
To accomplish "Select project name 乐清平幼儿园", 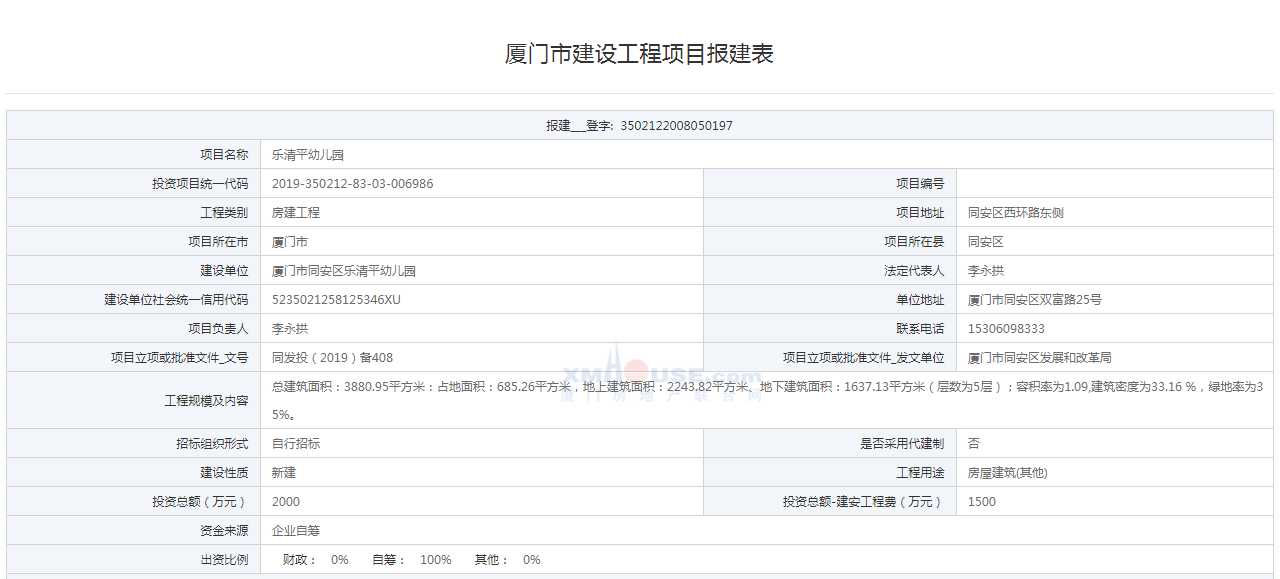I will point(308,155).
